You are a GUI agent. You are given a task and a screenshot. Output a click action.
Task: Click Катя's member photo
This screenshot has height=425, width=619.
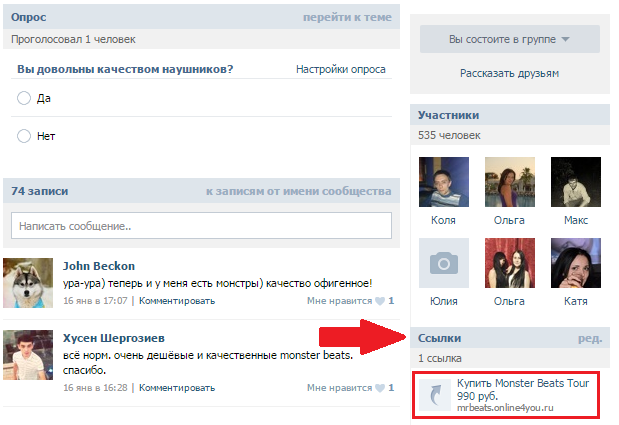click(x=576, y=263)
